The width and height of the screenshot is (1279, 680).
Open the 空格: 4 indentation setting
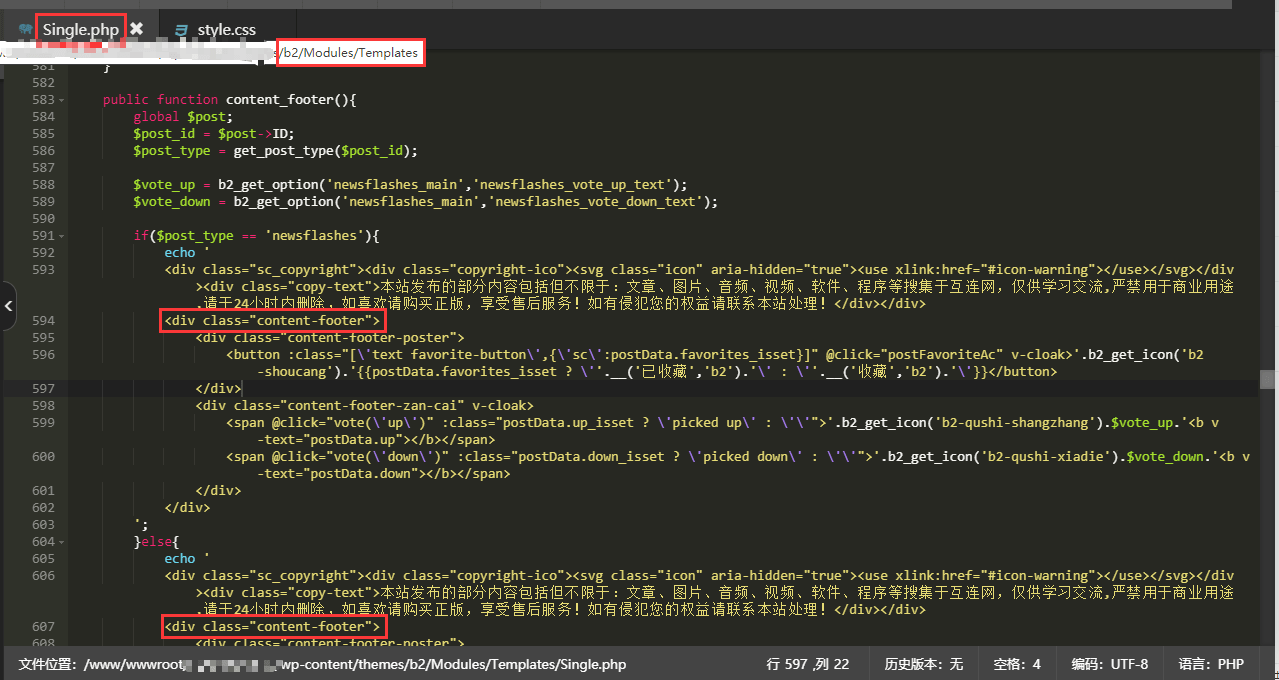click(1017, 664)
